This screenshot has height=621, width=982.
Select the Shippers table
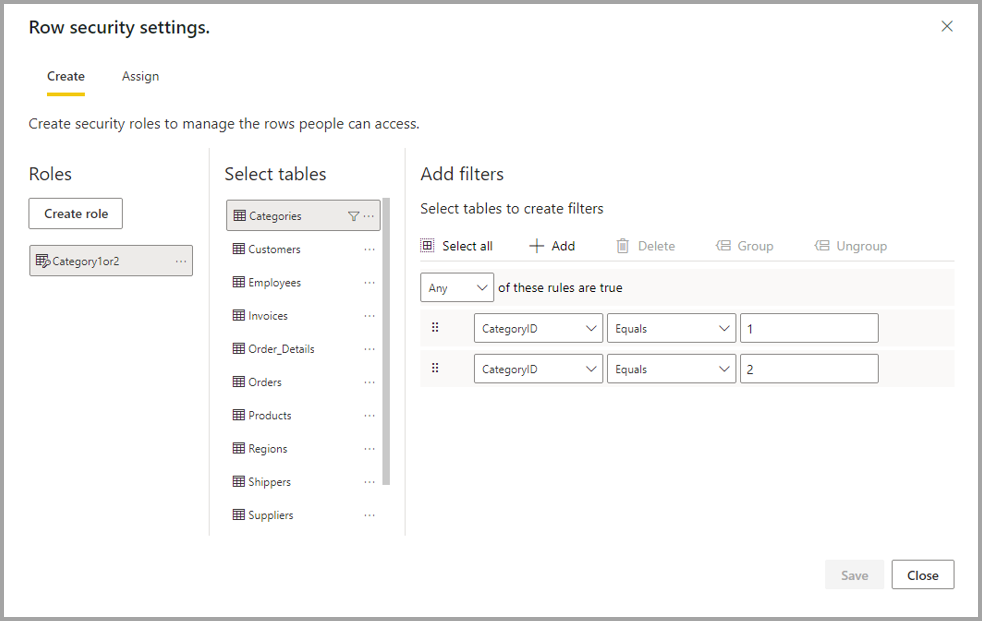click(303, 481)
